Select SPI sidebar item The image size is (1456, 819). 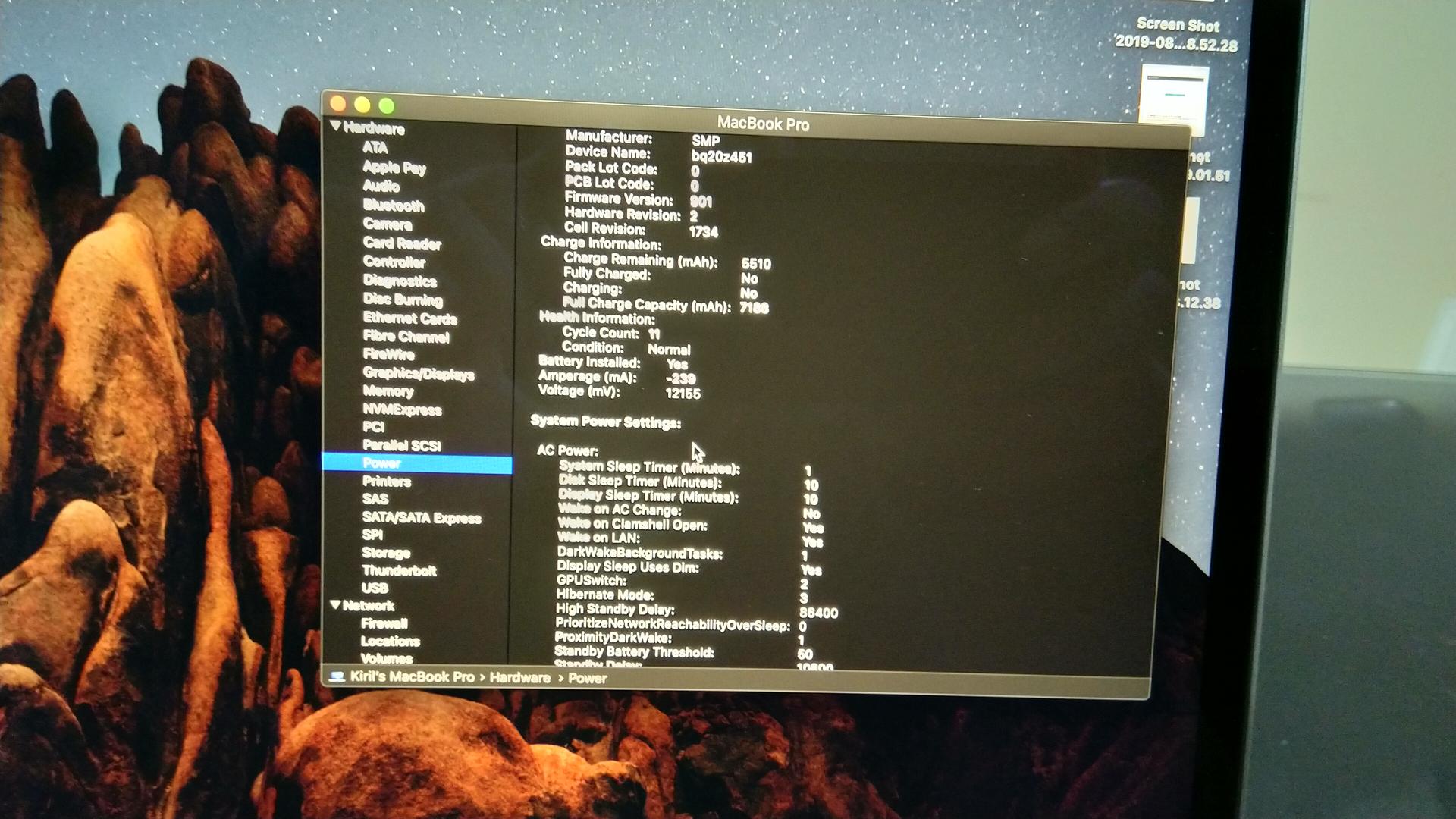pyautogui.click(x=372, y=535)
